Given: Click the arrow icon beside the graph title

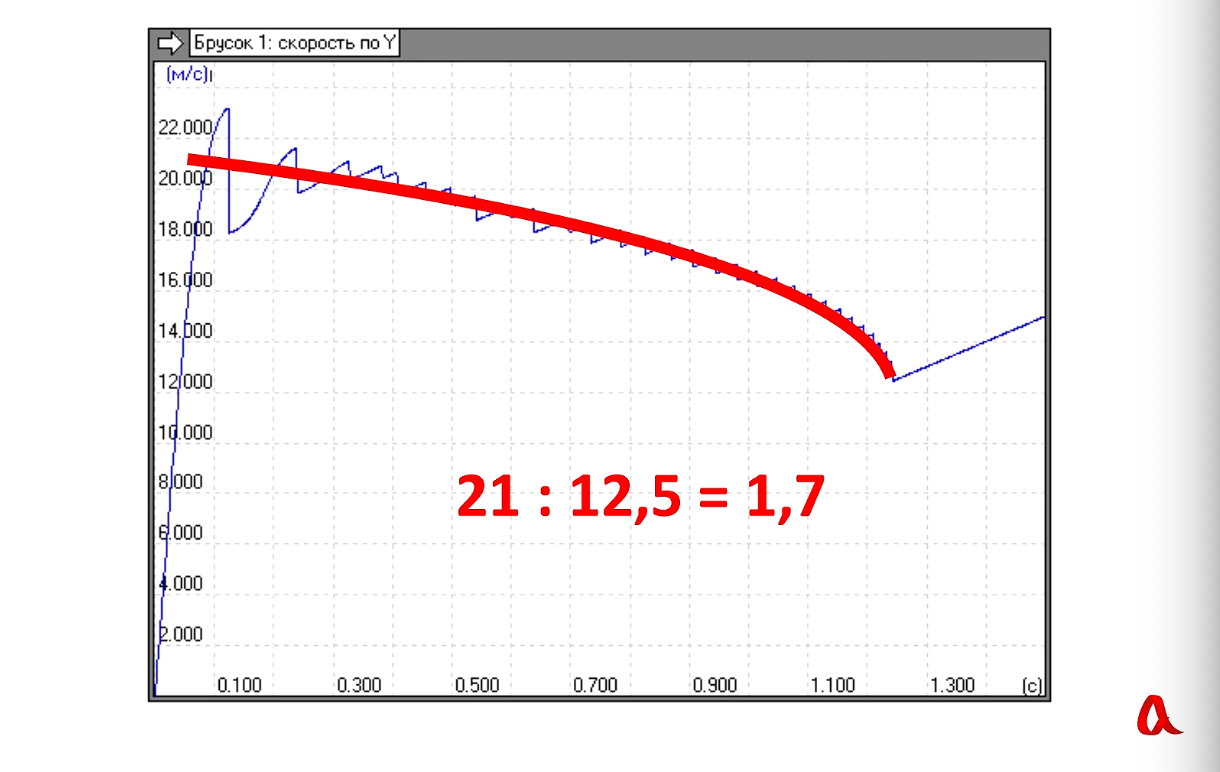Looking at the screenshot, I should [171, 43].
